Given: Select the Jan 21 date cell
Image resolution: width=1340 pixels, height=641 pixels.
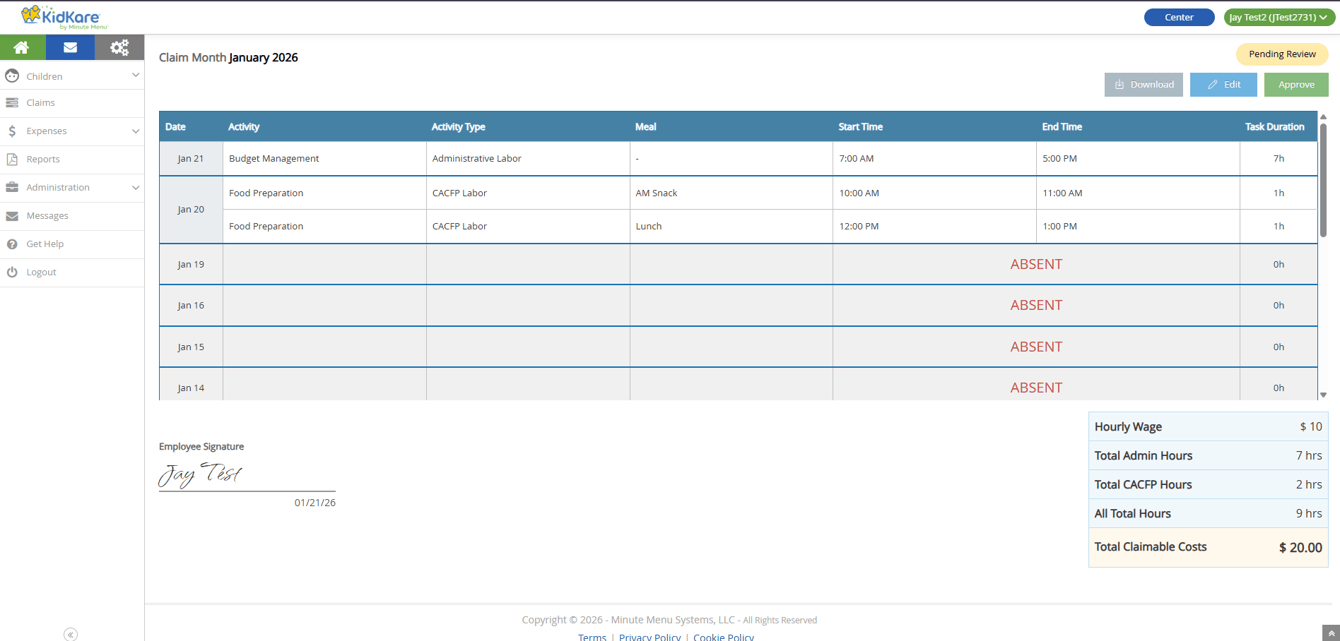Looking at the screenshot, I should coord(191,158).
